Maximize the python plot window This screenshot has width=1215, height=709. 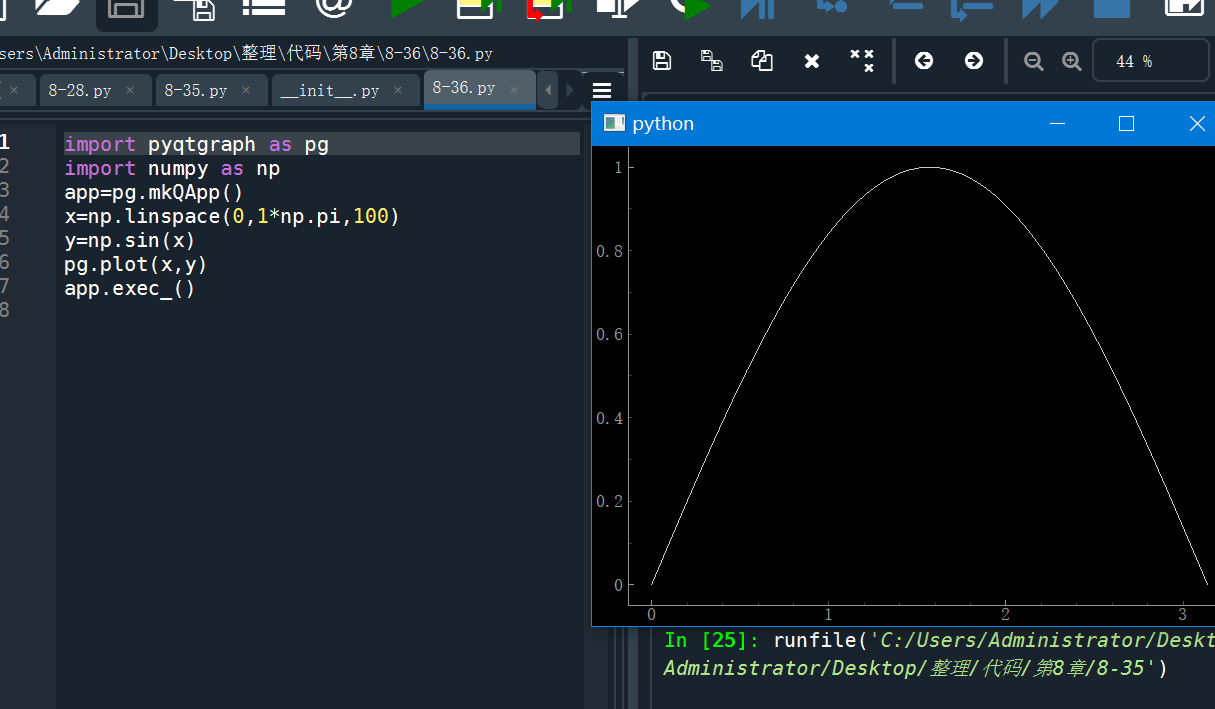point(1126,123)
